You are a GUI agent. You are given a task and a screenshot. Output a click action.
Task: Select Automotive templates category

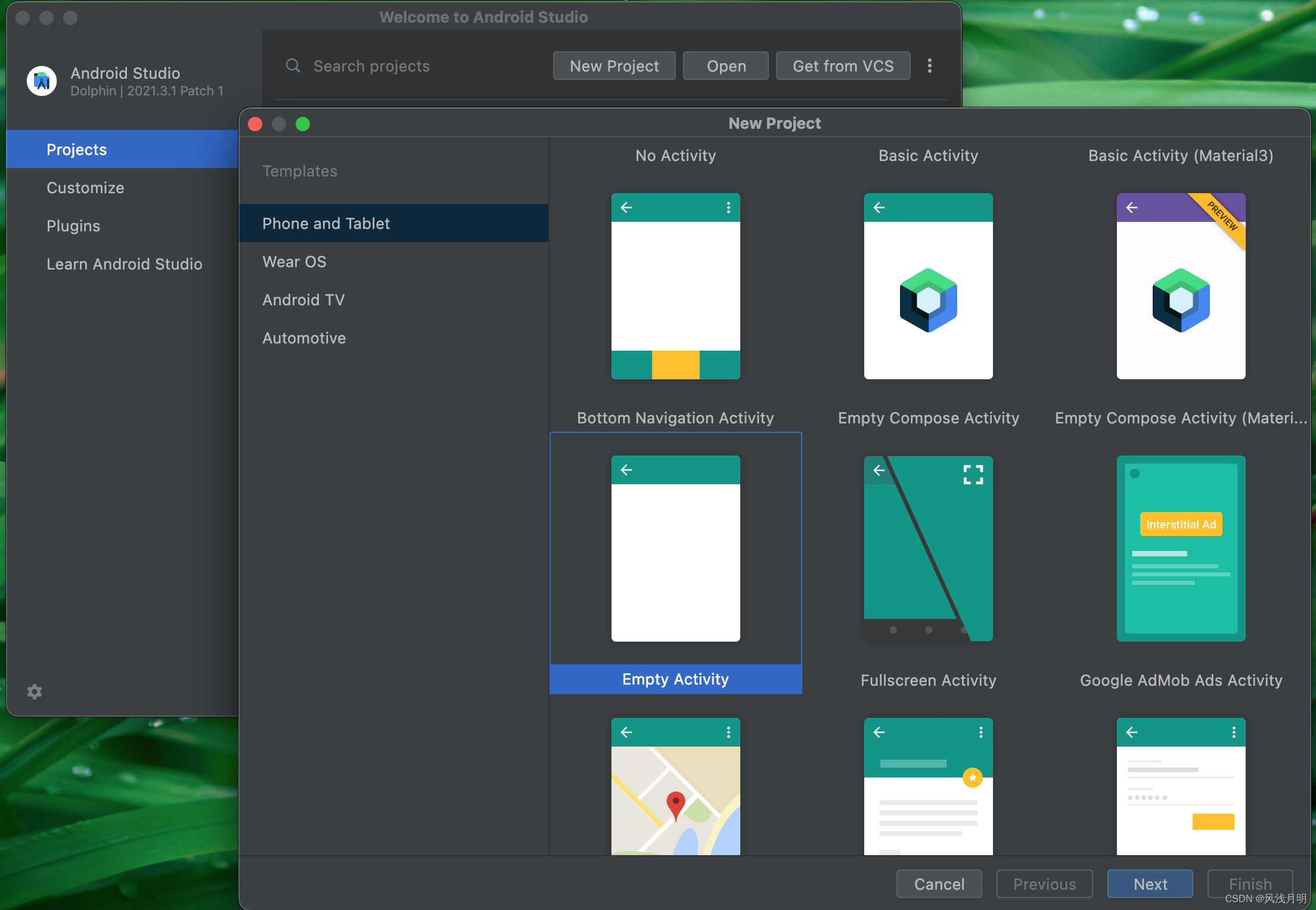click(x=393, y=338)
